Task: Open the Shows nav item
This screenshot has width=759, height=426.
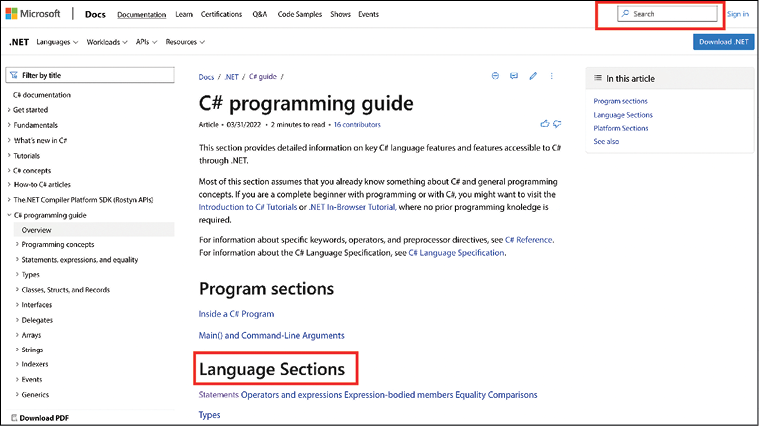Action: [340, 15]
